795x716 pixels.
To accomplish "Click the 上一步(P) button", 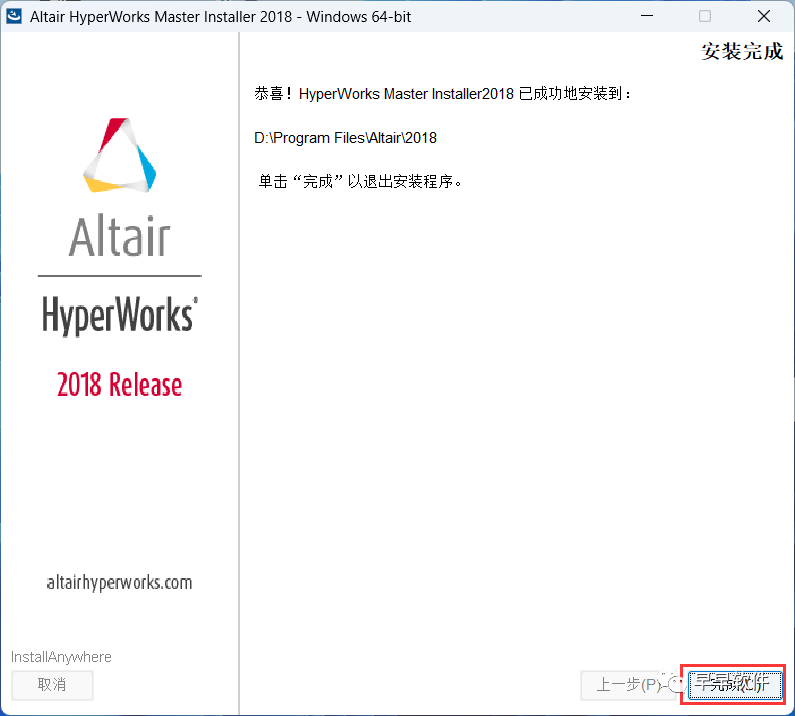I will (x=620, y=685).
